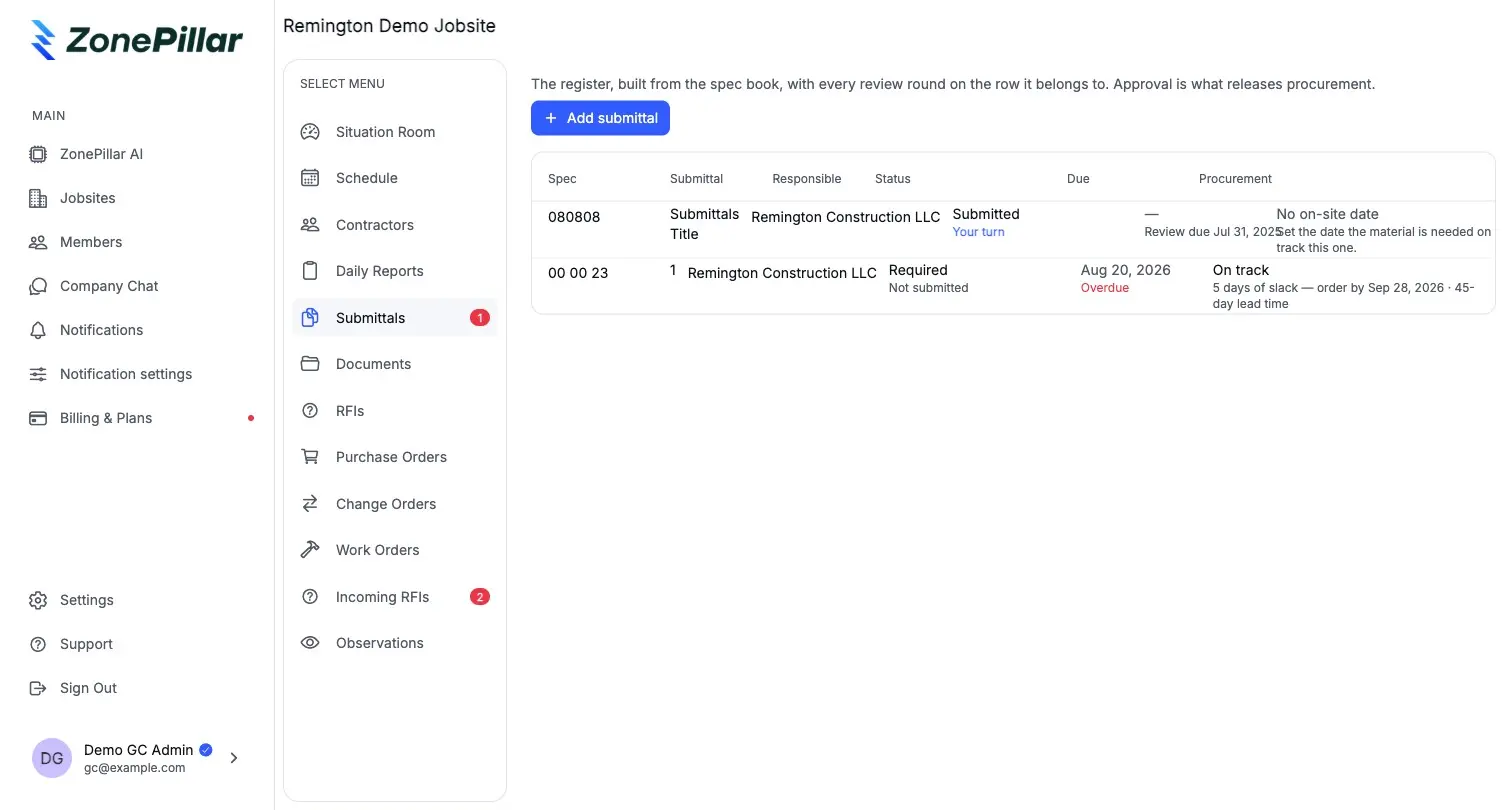Click spec number 00 00 23

[578, 273]
